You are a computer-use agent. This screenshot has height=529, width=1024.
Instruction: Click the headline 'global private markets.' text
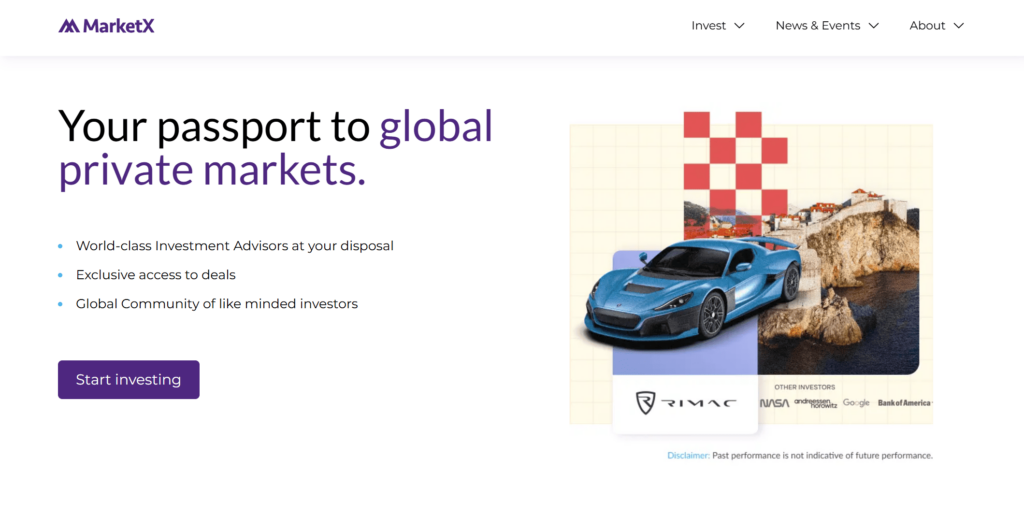(276, 148)
